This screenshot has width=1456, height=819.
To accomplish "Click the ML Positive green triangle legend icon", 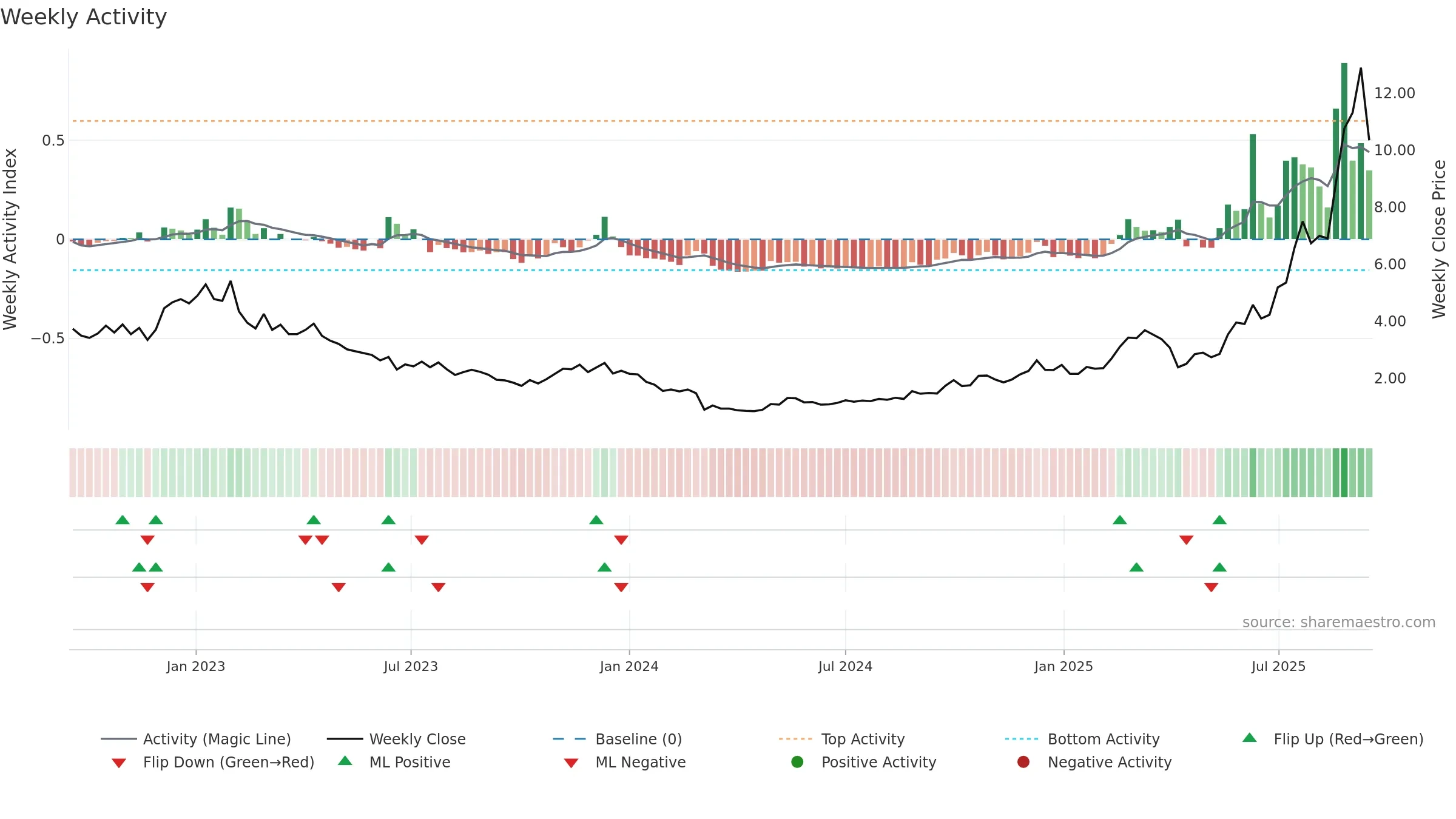I will [345, 761].
